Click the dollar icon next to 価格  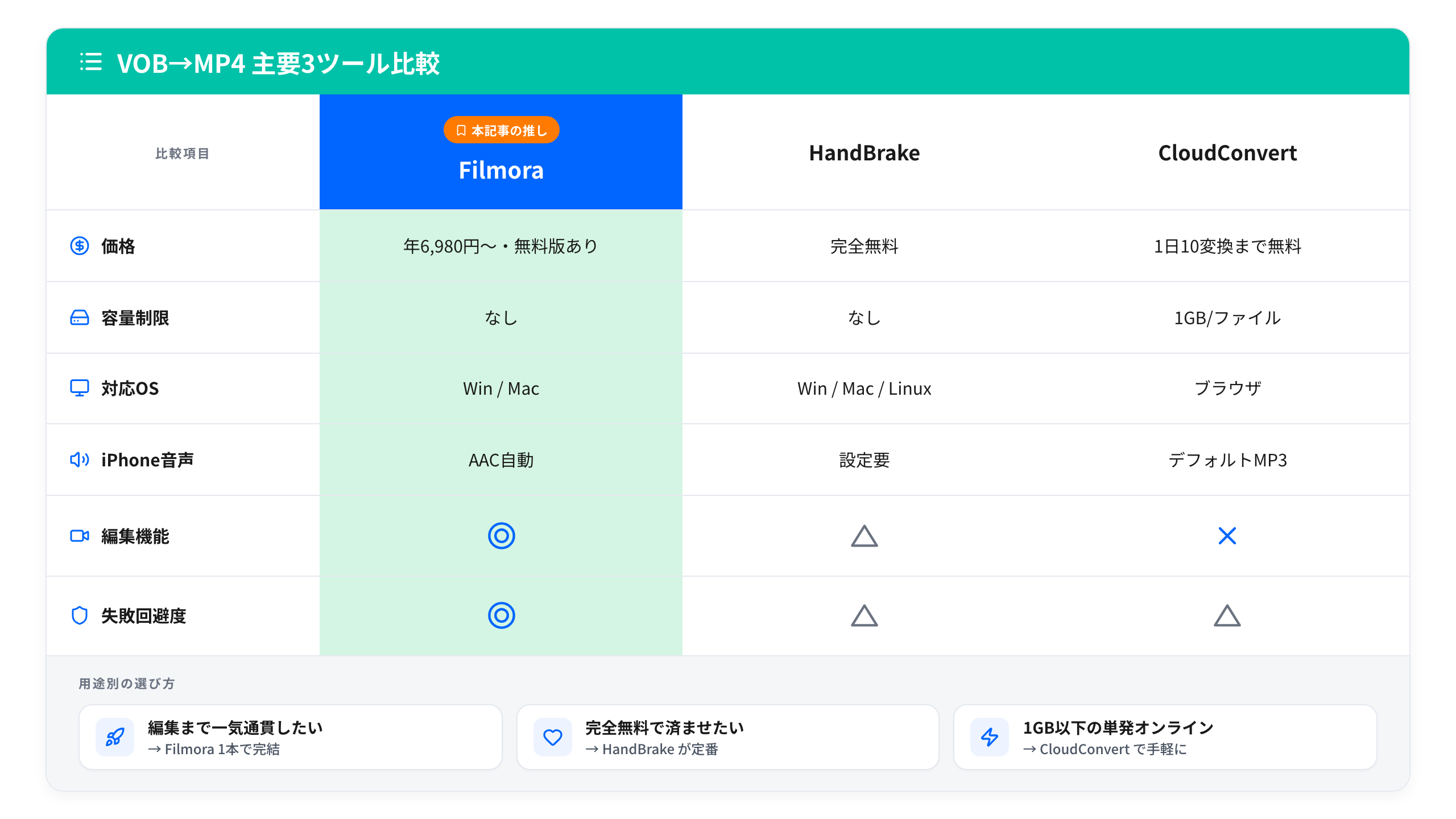(x=80, y=246)
